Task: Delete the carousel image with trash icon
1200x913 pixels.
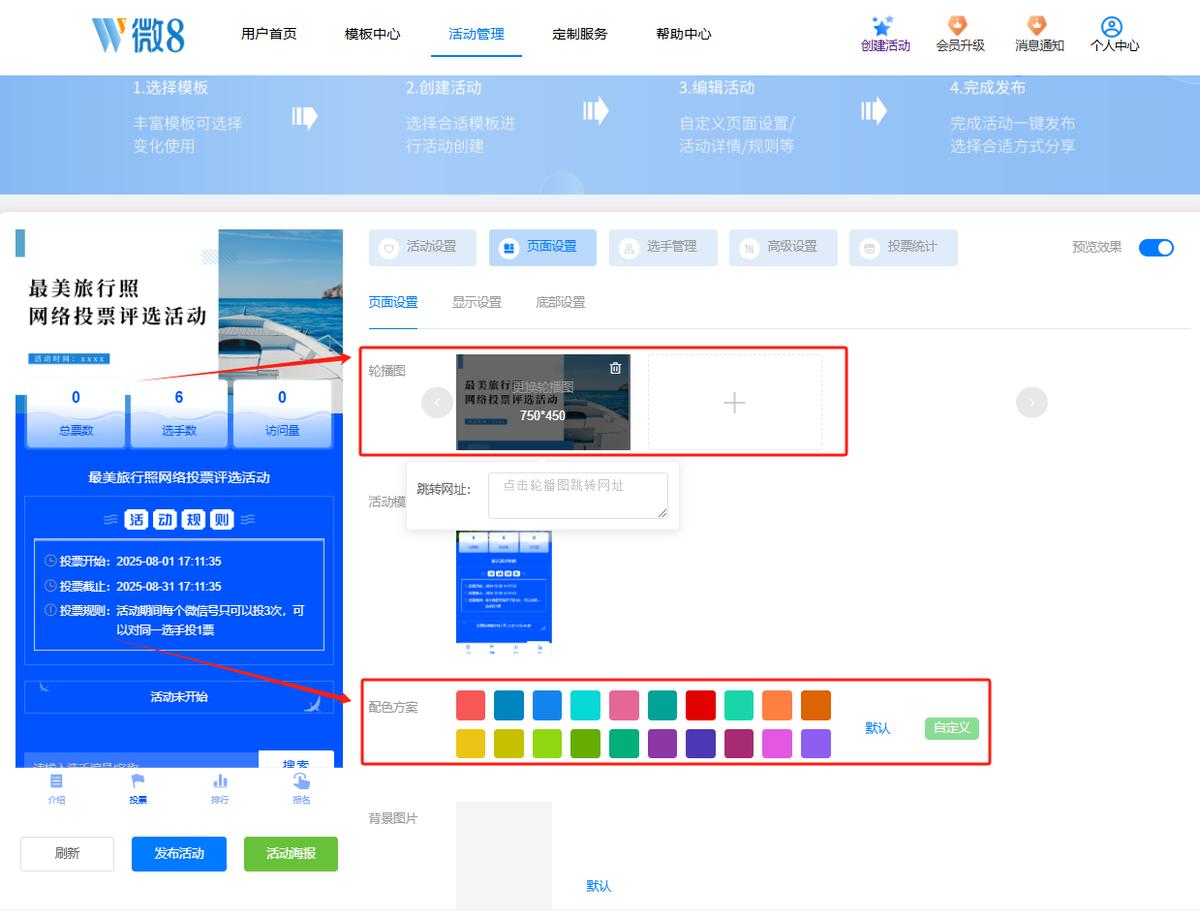Action: (615, 368)
